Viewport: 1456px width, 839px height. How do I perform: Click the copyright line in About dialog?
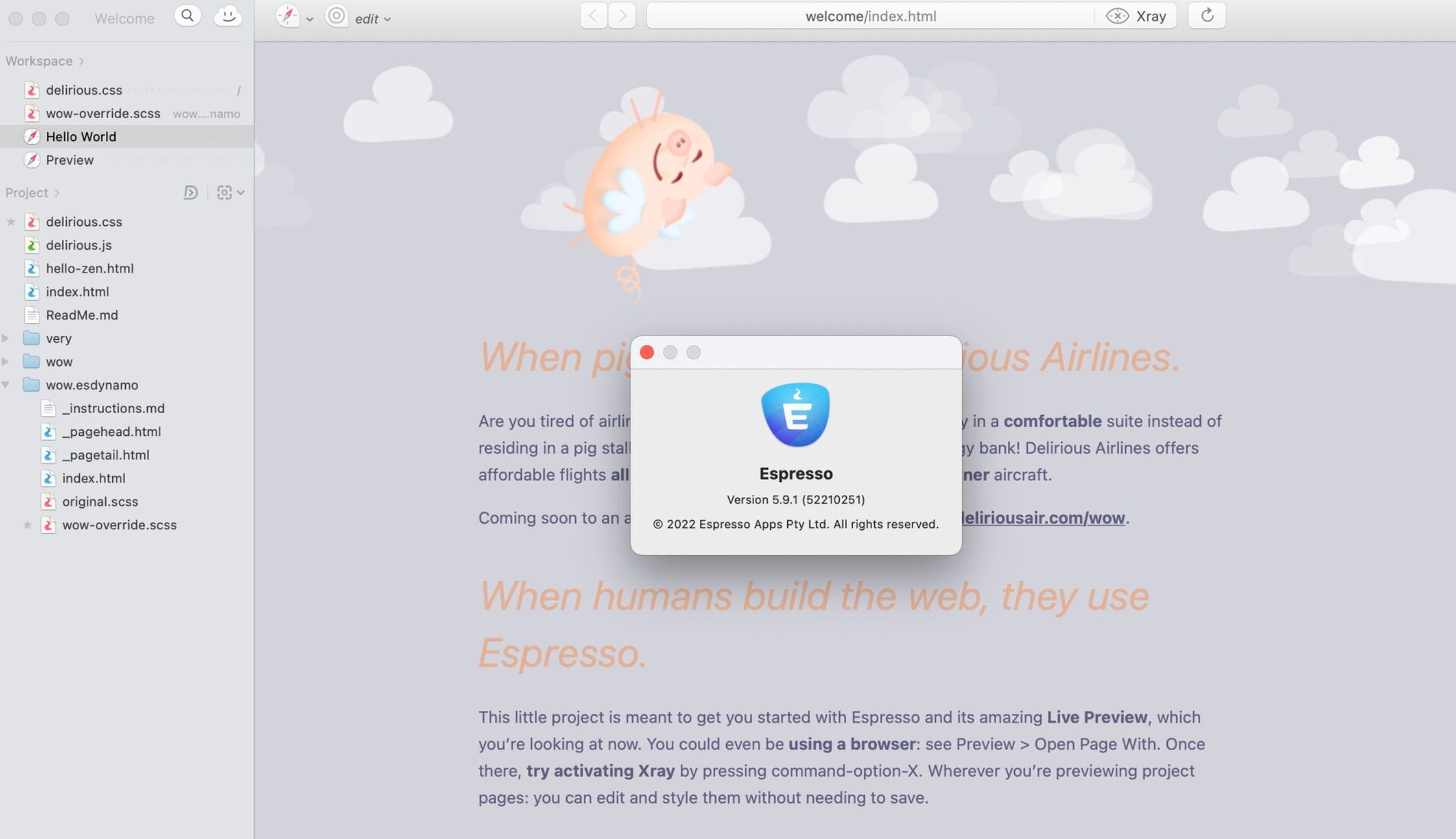pos(796,524)
